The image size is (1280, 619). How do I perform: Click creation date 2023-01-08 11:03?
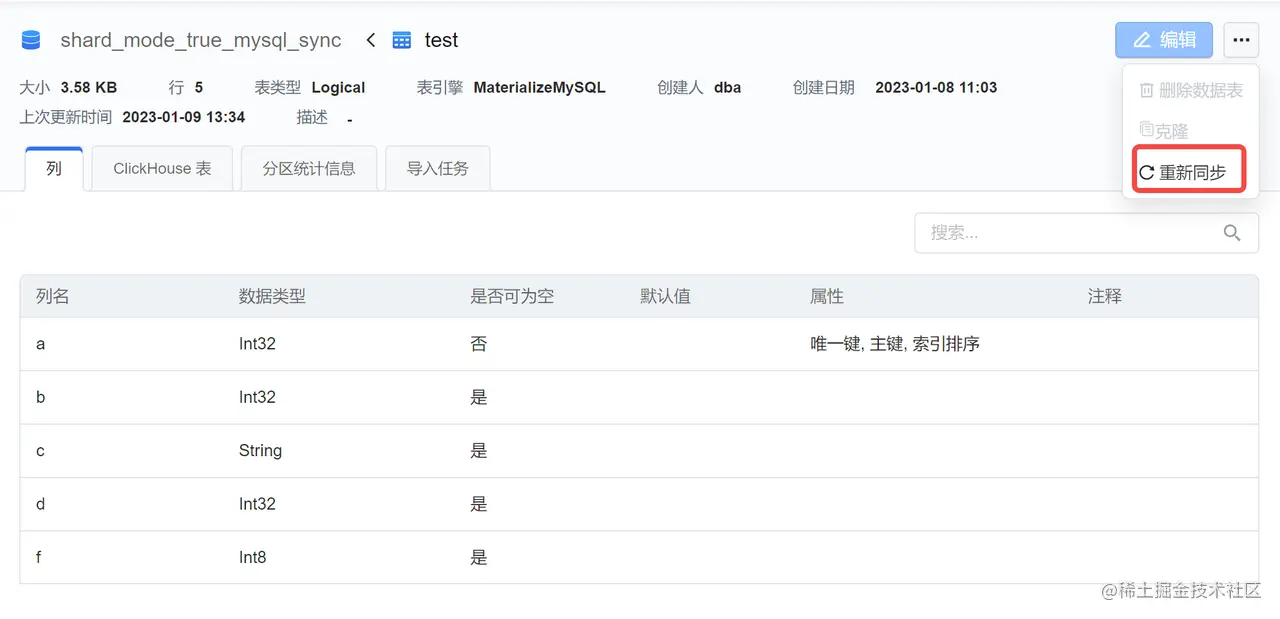[x=936, y=88]
